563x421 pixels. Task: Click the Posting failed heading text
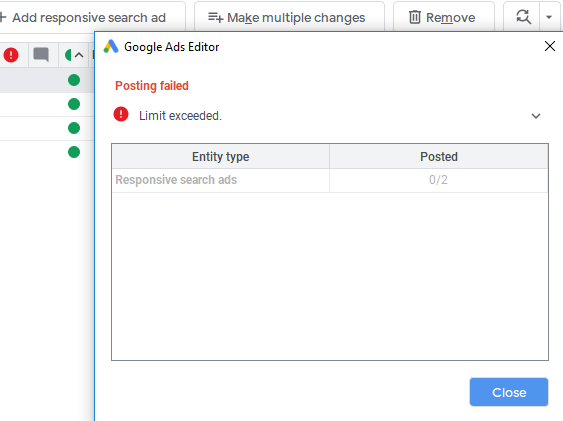[152, 86]
